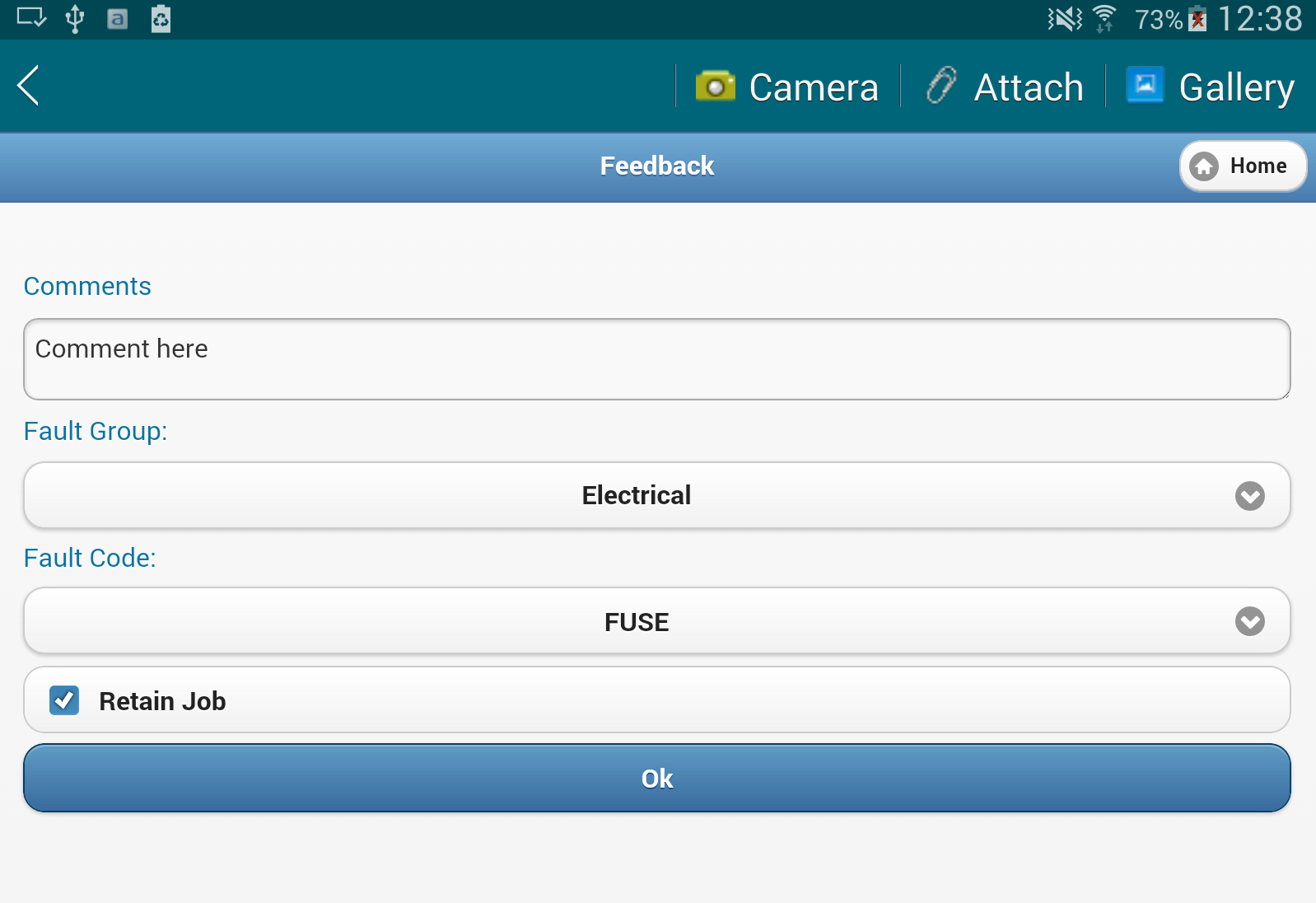The width and height of the screenshot is (1316, 903).
Task: Tap the USB status icon
Action: click(x=75, y=18)
